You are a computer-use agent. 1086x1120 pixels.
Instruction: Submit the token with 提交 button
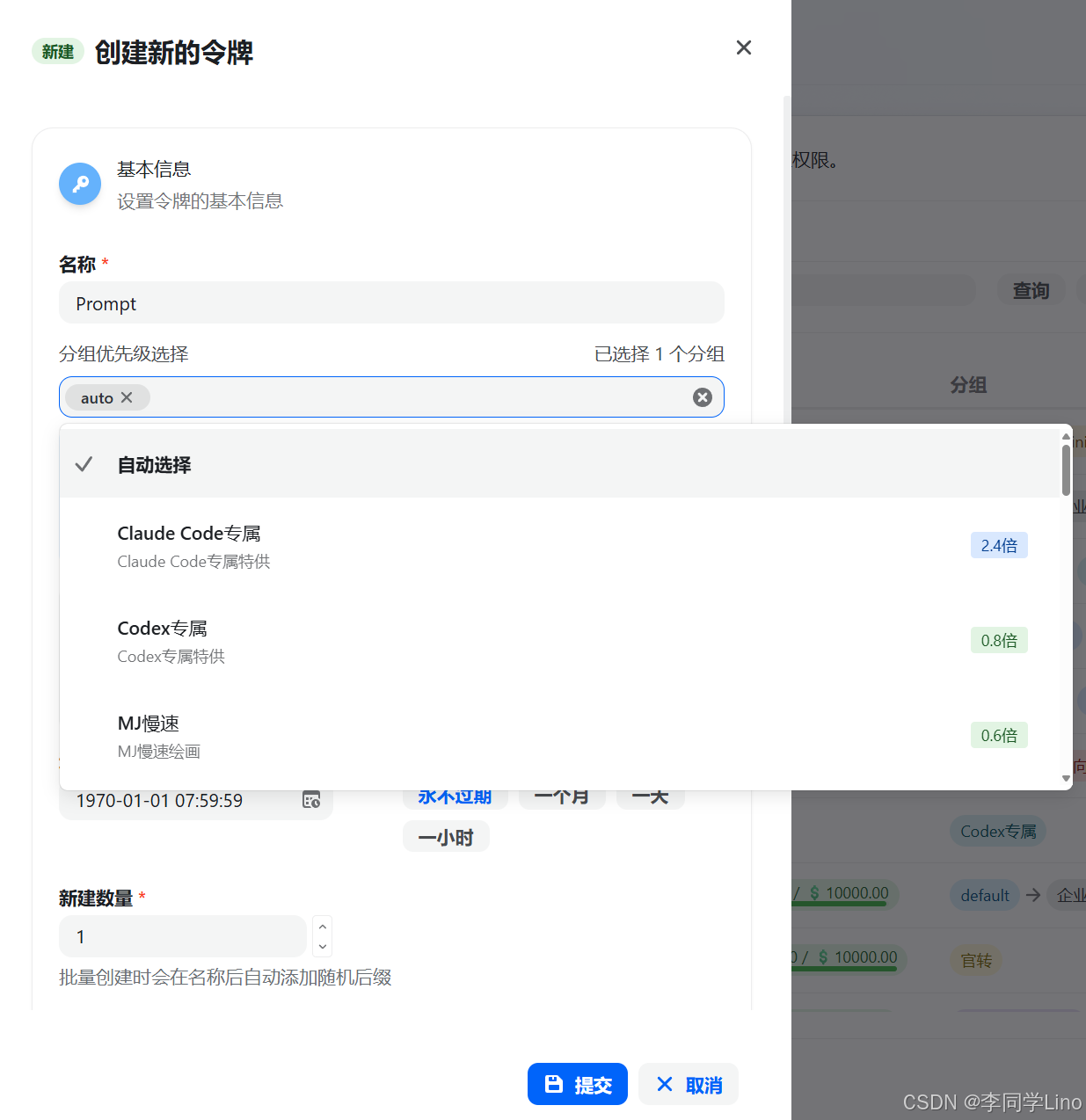pyautogui.click(x=578, y=1084)
